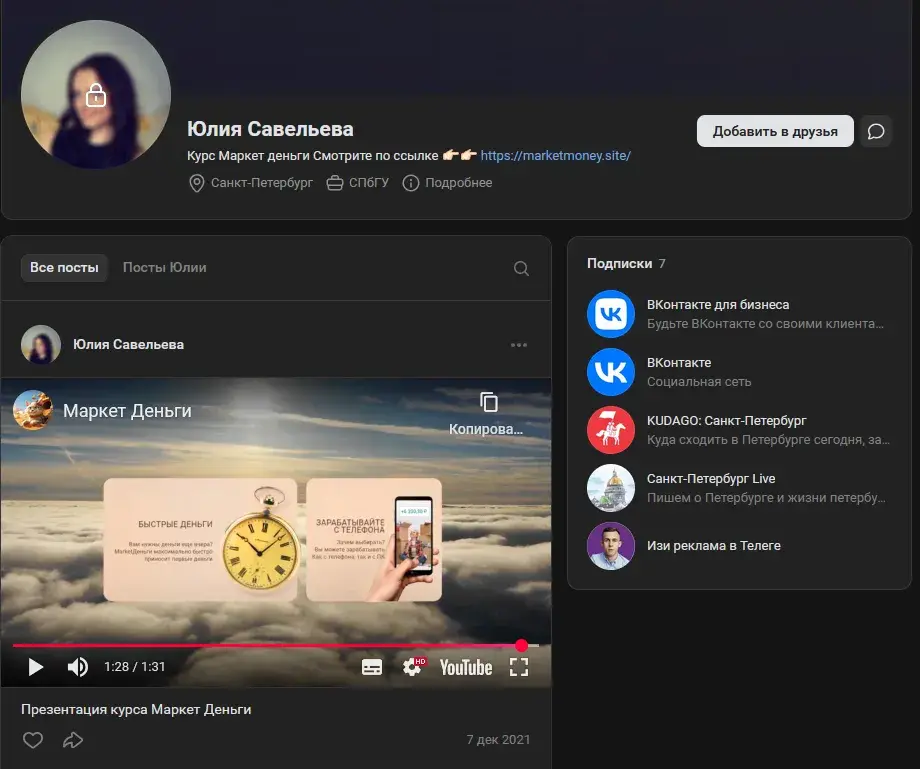Viewport: 920px width, 769px height.
Task: Switch to Посты Юлии tab
Action: point(164,267)
